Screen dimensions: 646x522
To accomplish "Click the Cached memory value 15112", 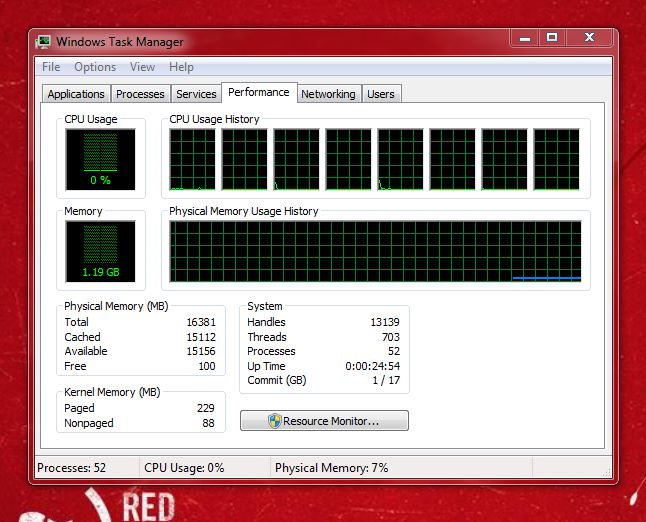I will [x=201, y=337].
